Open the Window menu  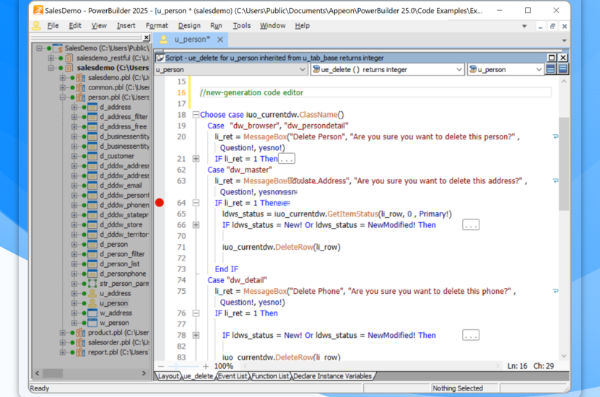(272, 26)
